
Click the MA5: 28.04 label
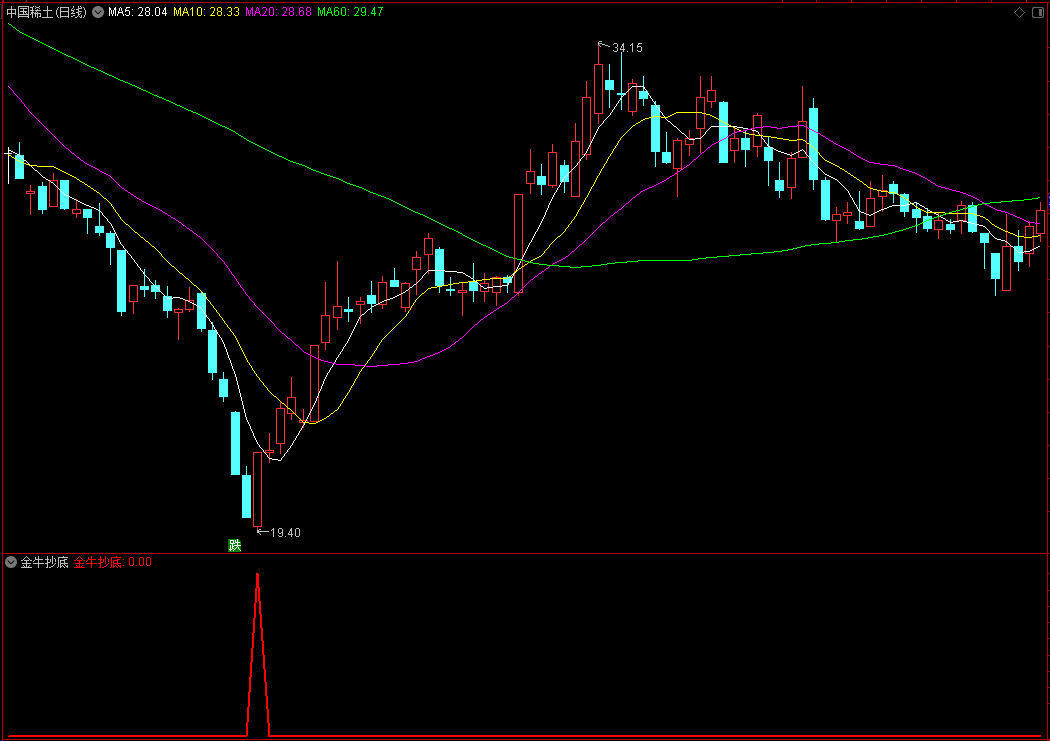click(x=137, y=12)
